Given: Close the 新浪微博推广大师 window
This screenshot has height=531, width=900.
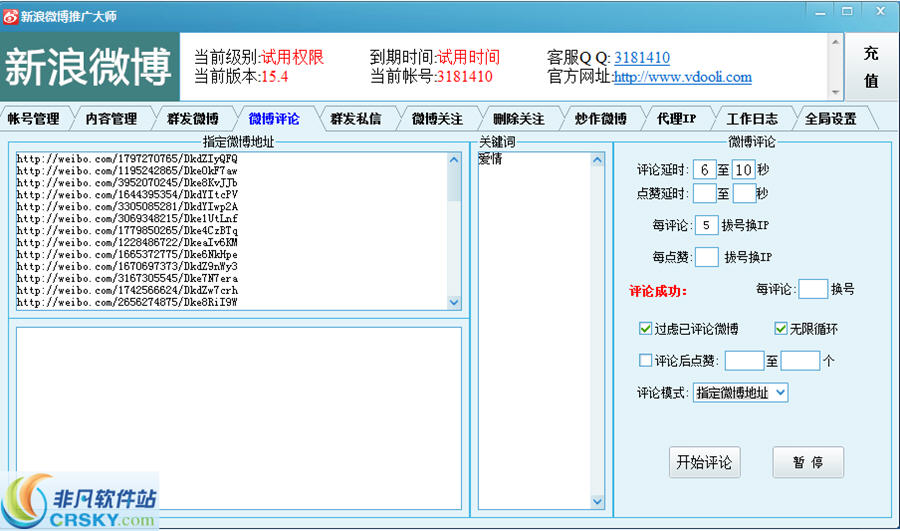Looking at the screenshot, I should point(880,11).
